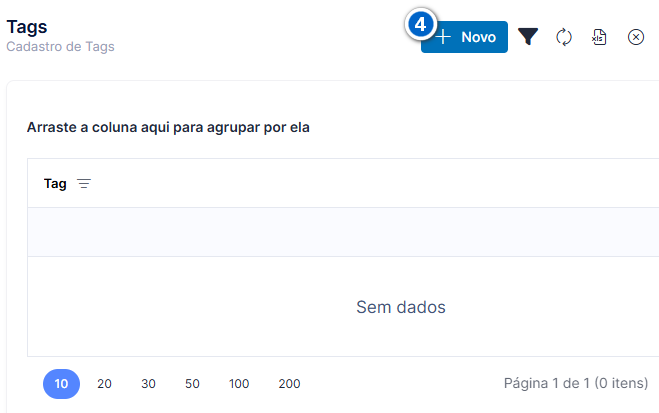Screen dimensions: 659x413
Task: Click the Sem dados empty message
Action: tap(401, 307)
